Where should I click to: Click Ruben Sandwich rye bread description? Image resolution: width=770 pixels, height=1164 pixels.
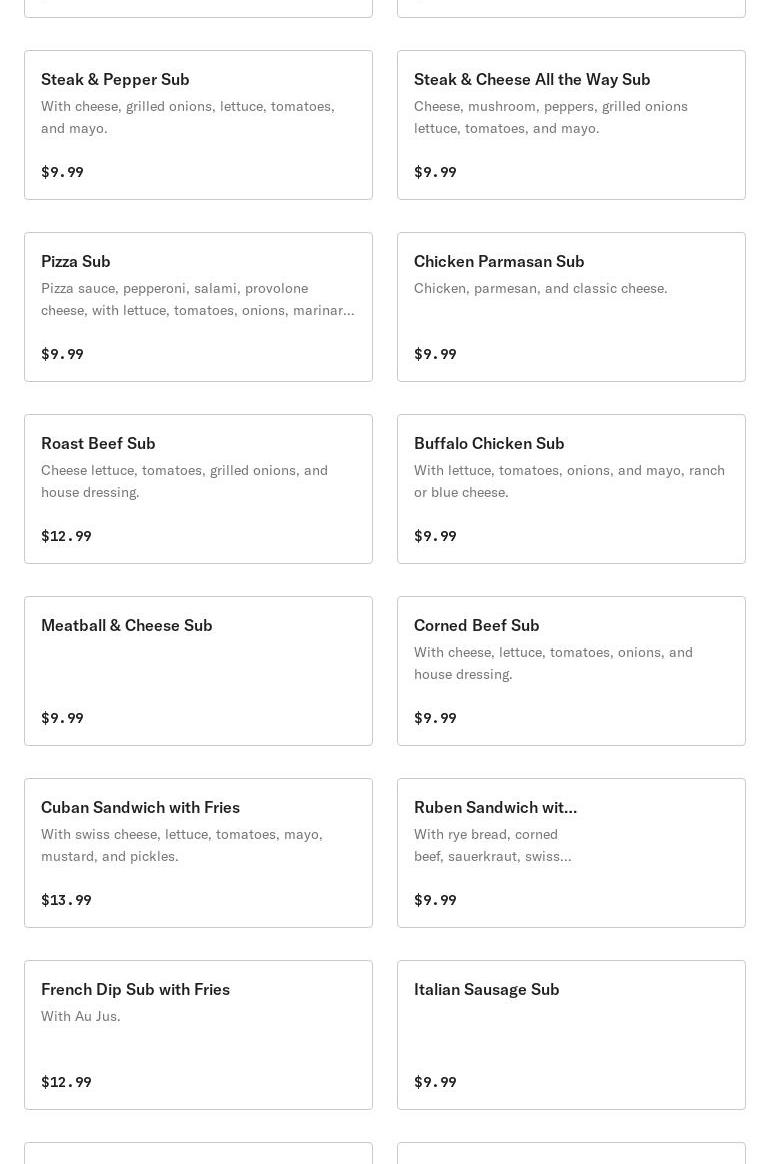[493, 845]
